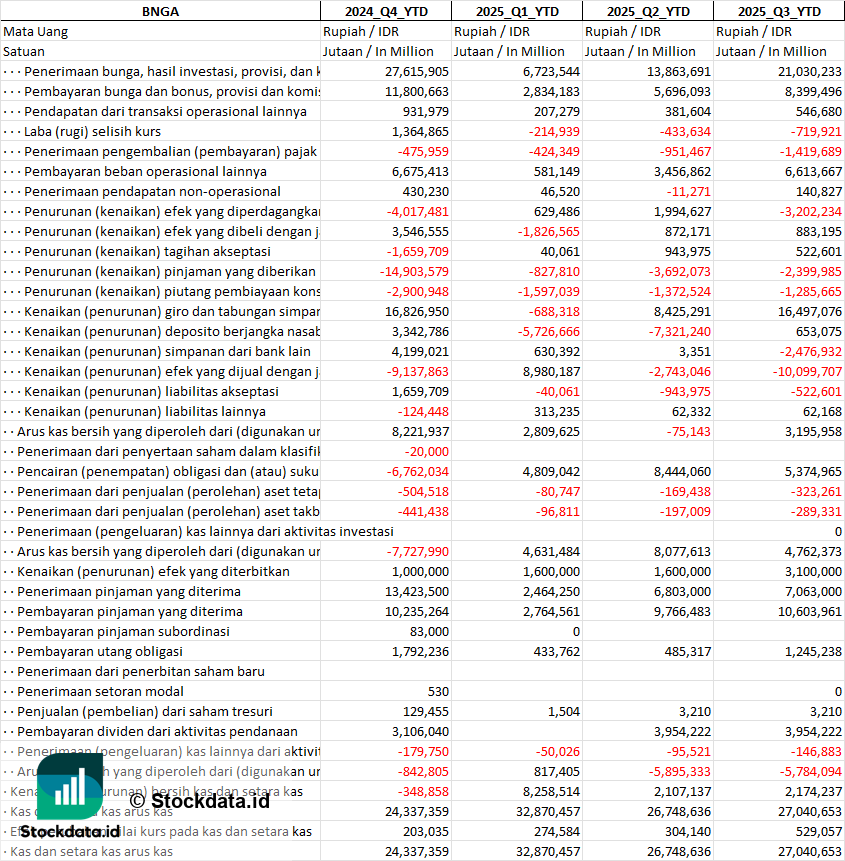845x861 pixels.
Task: Select Pembayaran utang obligasi row label
Action: 100,652
